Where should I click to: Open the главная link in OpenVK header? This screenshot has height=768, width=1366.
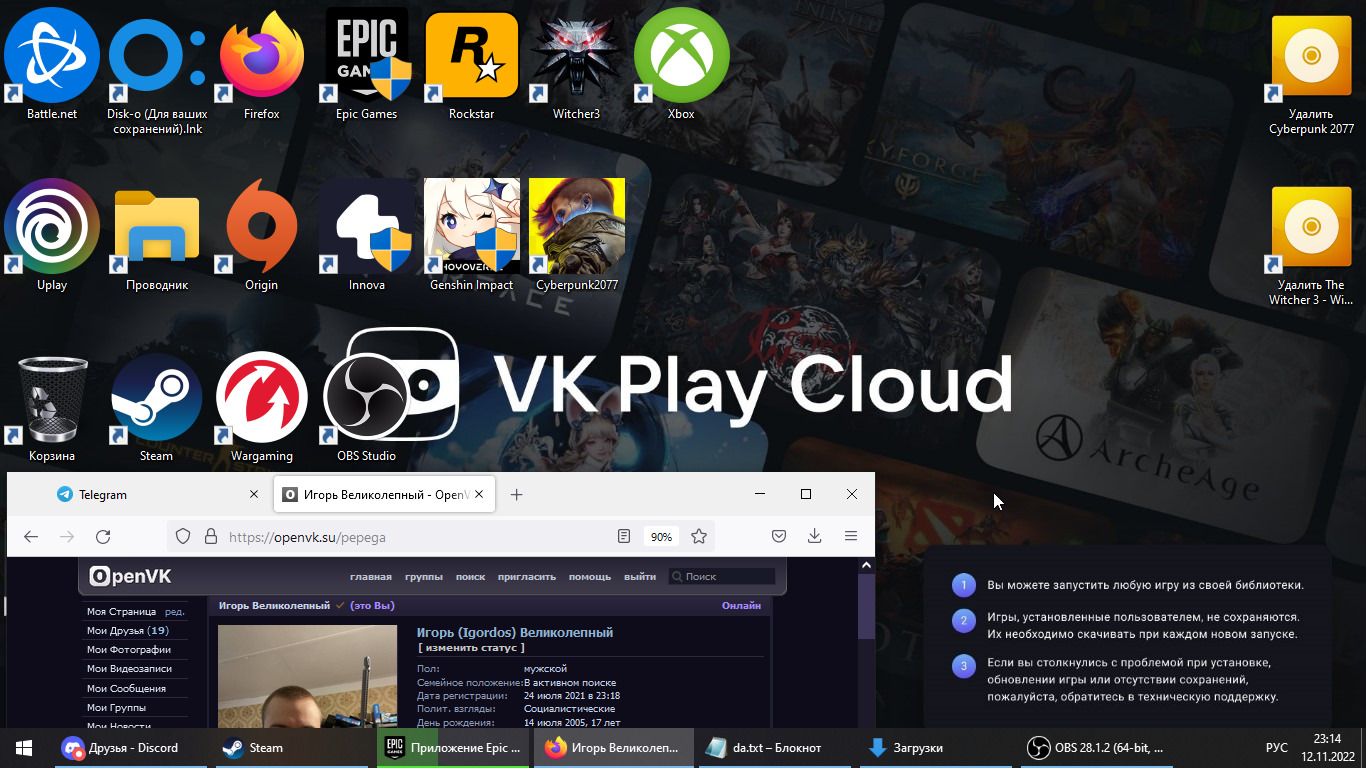[x=370, y=577]
